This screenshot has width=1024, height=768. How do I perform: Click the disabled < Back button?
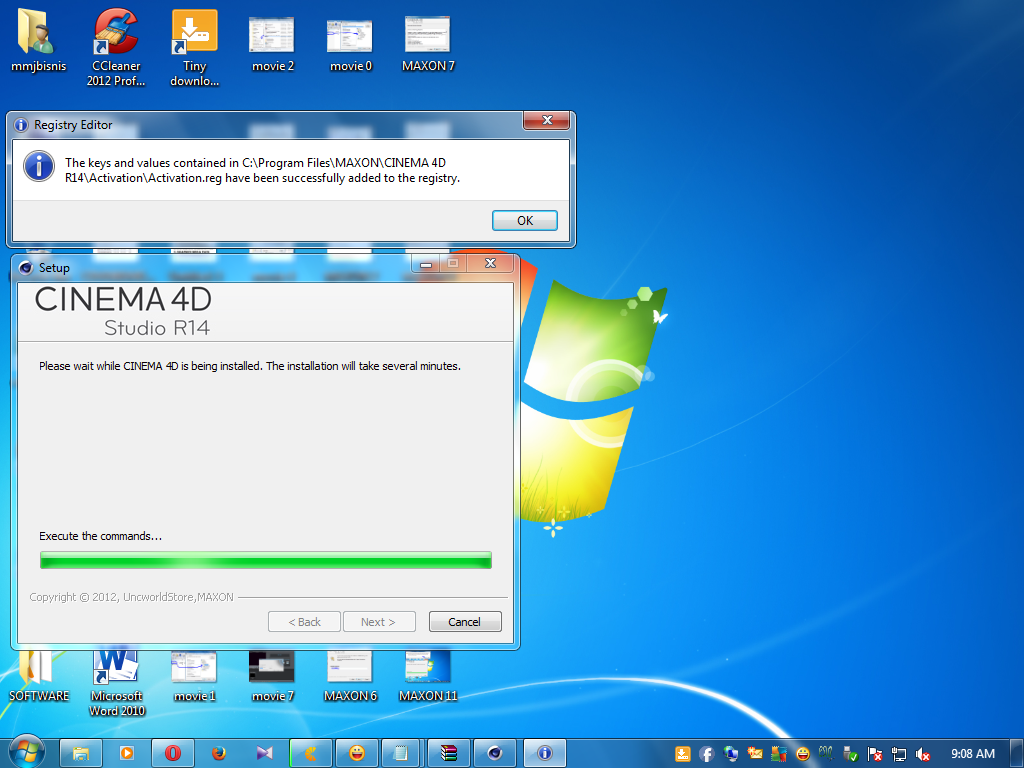coord(304,622)
